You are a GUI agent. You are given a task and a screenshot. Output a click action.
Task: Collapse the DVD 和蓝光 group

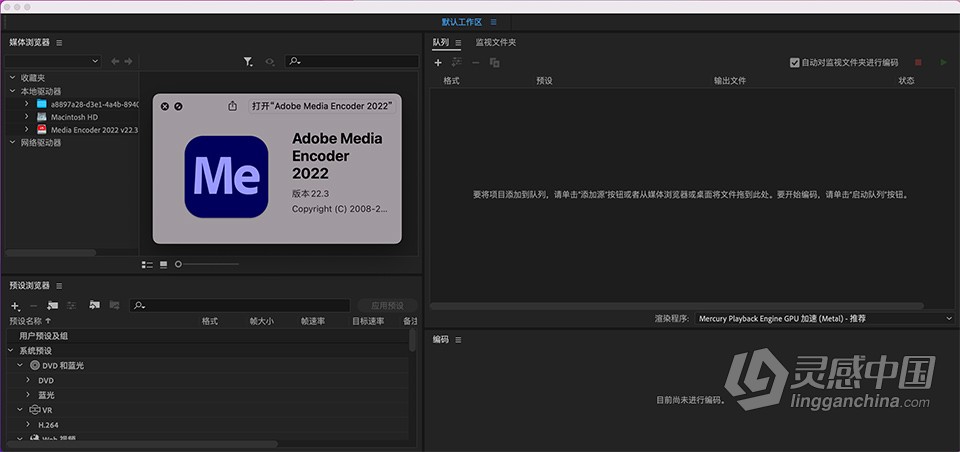pyautogui.click(x=20, y=366)
